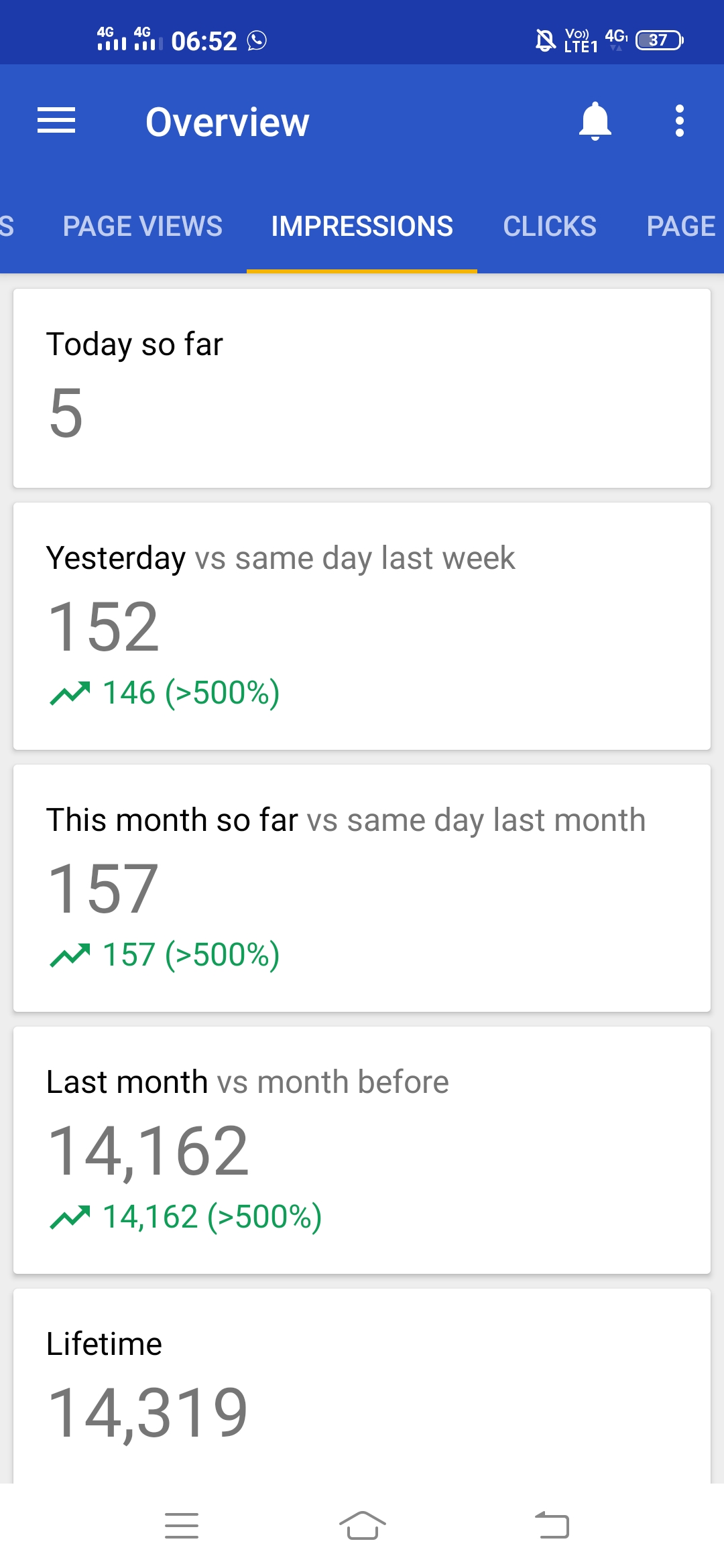Image resolution: width=724 pixels, height=1568 pixels.
Task: Tap the Overview title in the app bar
Action: tap(227, 122)
